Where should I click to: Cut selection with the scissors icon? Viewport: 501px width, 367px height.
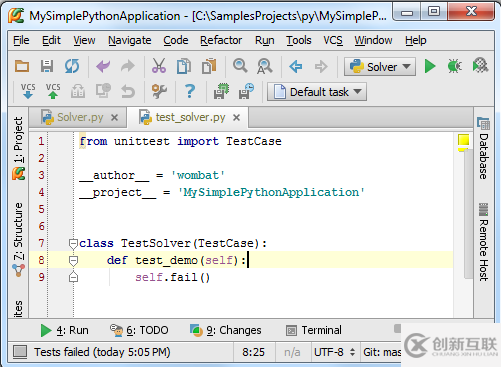click(x=159, y=66)
